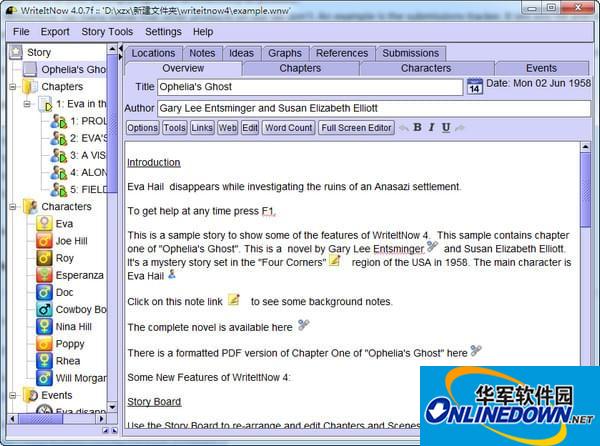Click character icon after Eva Hail
The image size is (600, 446).
point(172,274)
